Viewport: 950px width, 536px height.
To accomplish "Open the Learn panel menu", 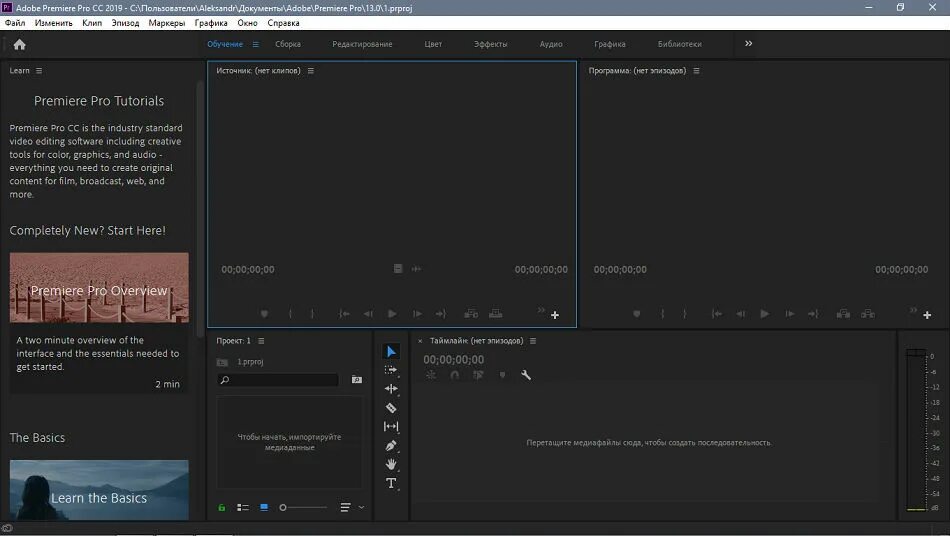I will [x=39, y=71].
